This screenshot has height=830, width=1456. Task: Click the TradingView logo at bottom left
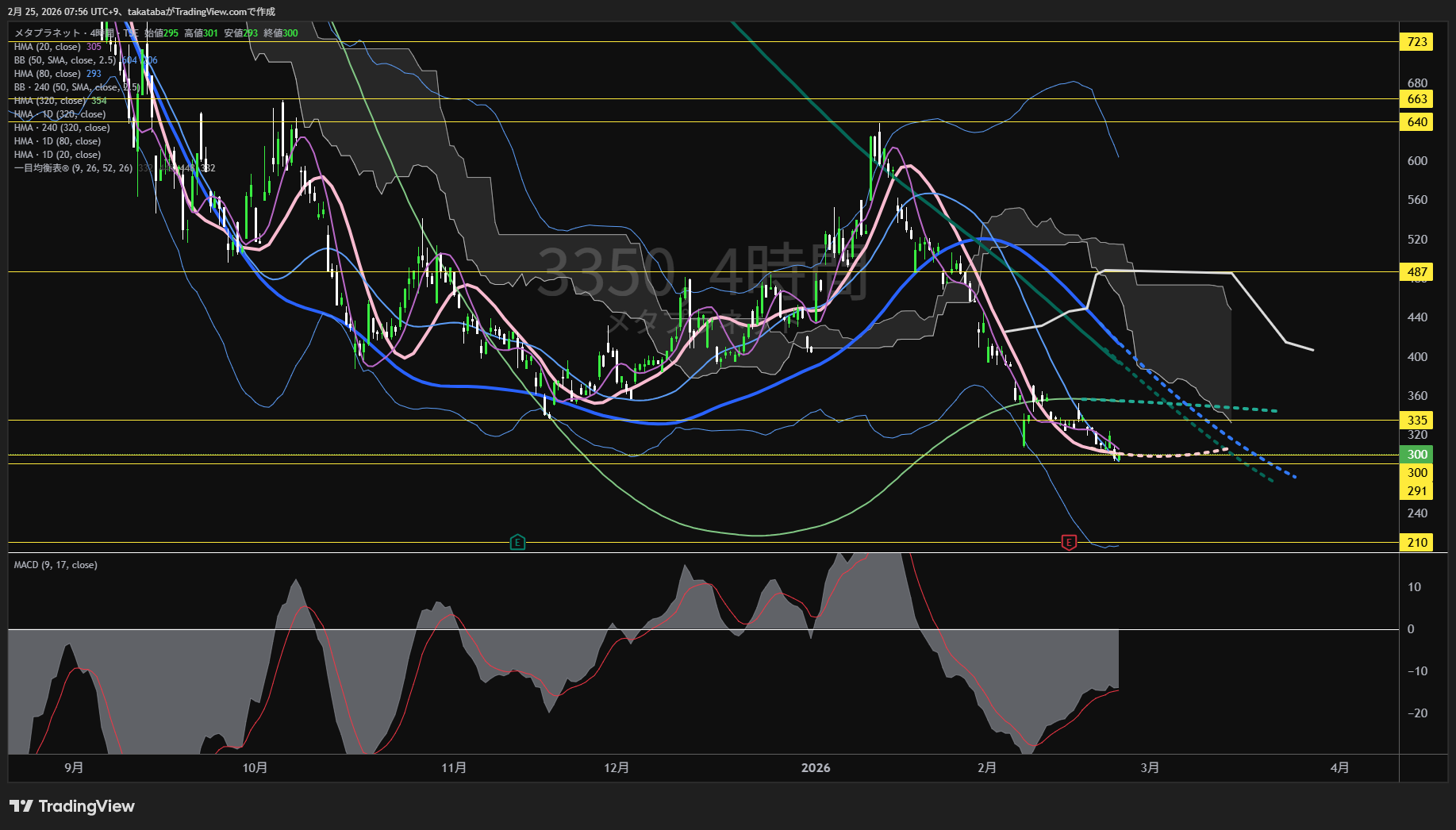coord(72,806)
